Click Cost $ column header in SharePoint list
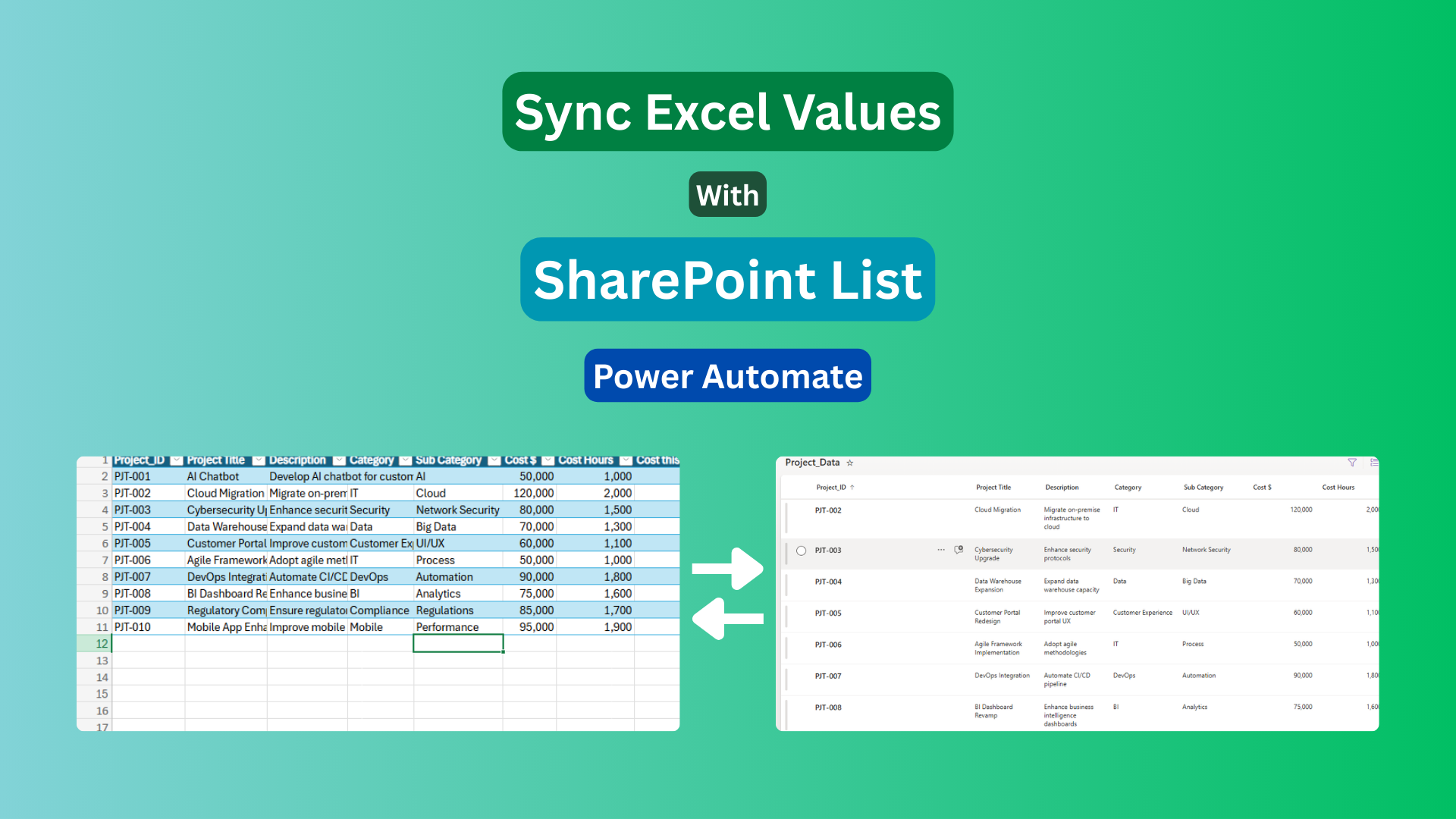 1262,488
